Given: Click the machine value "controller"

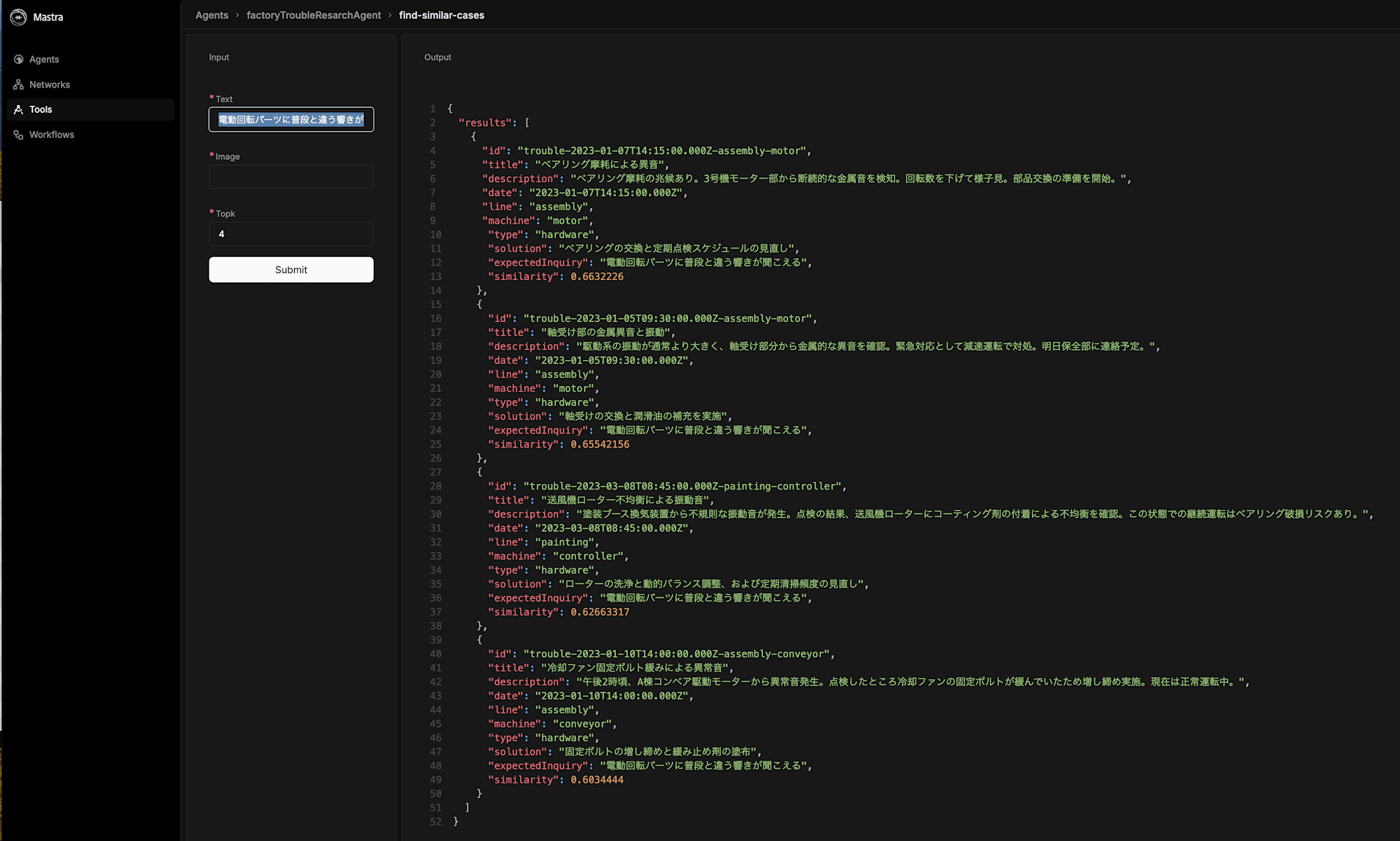Looking at the screenshot, I should point(590,557).
